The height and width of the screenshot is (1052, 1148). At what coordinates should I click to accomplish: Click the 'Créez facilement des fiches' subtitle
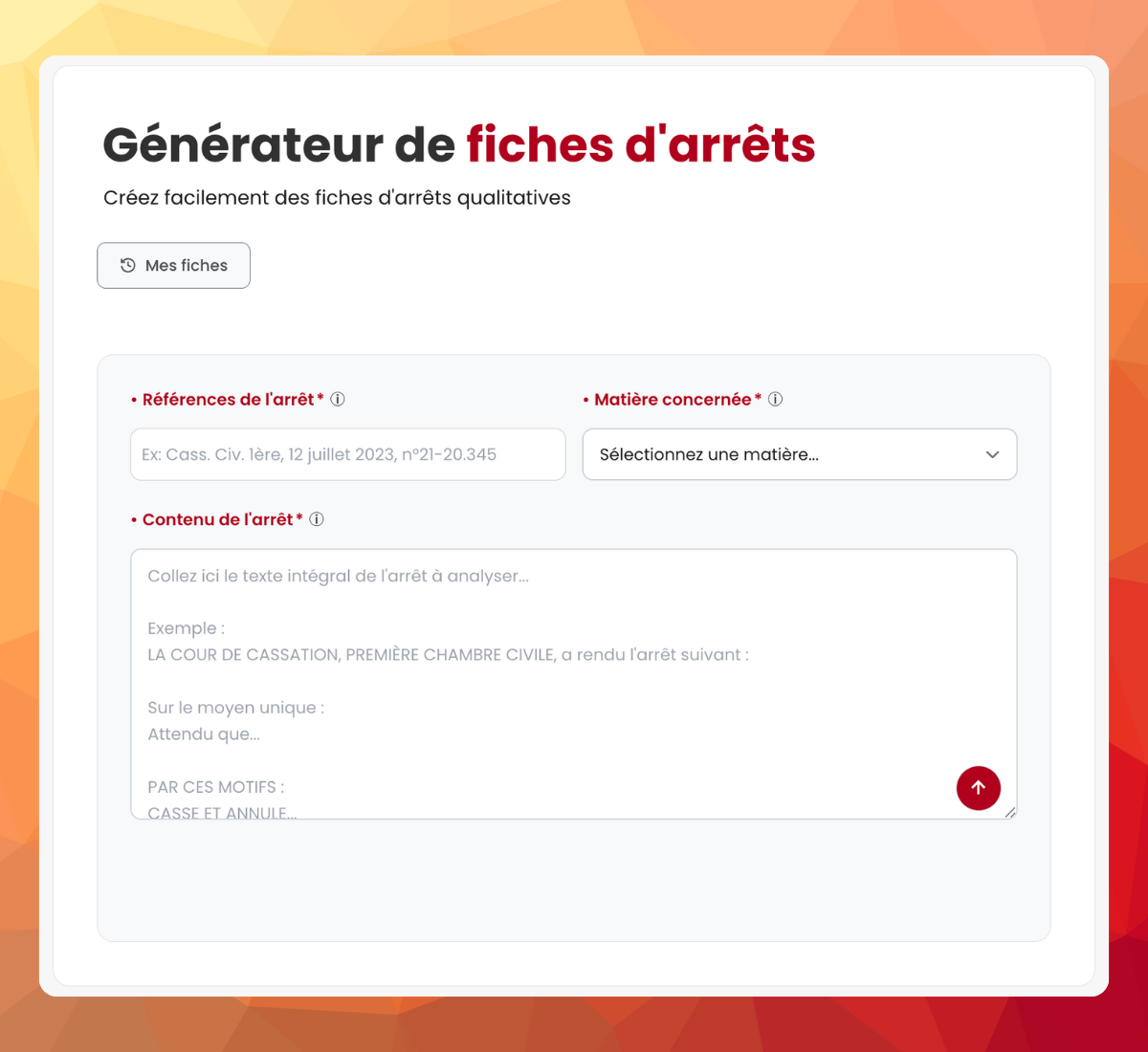point(337,198)
